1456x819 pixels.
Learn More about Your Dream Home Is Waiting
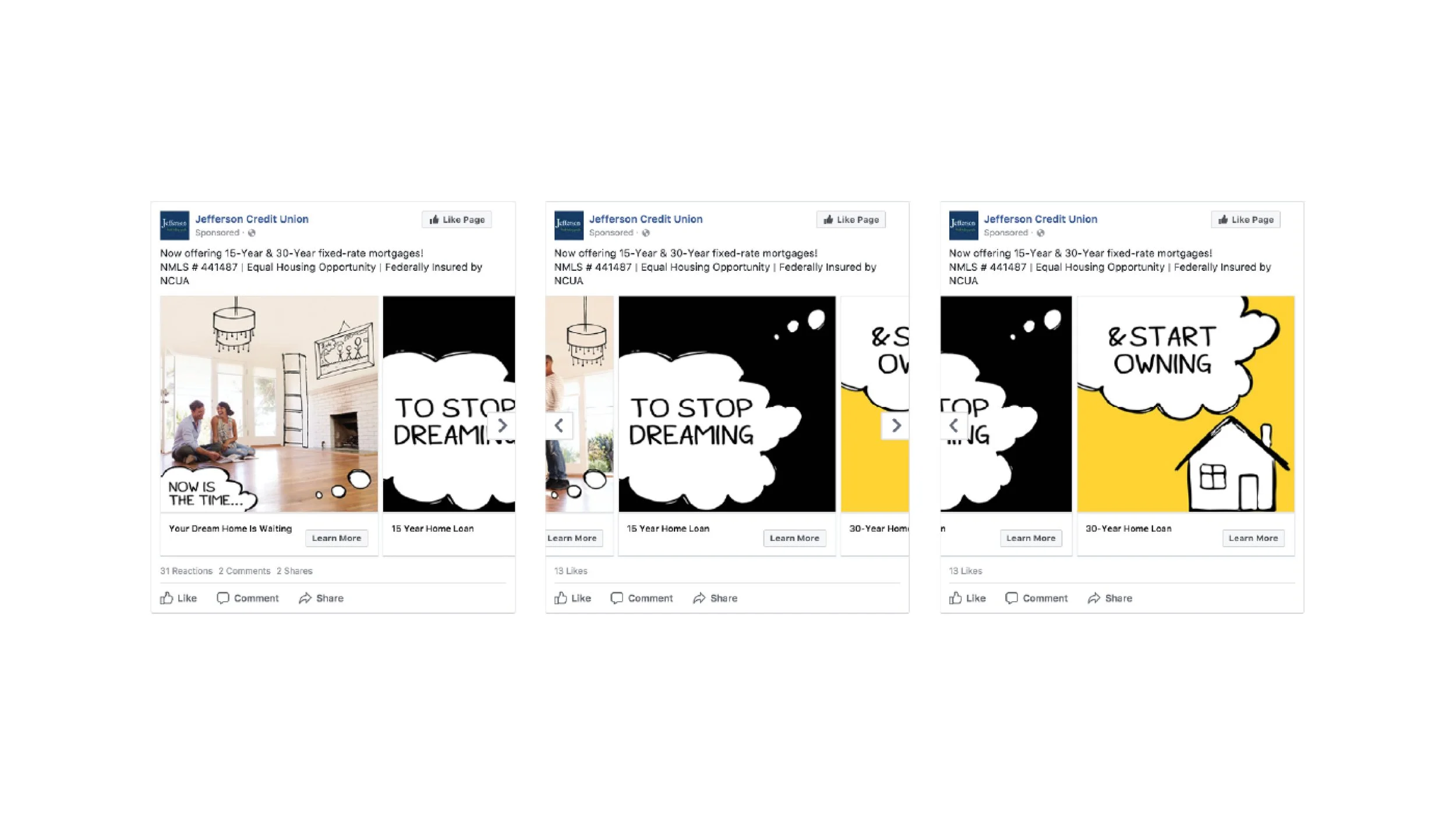pos(337,538)
